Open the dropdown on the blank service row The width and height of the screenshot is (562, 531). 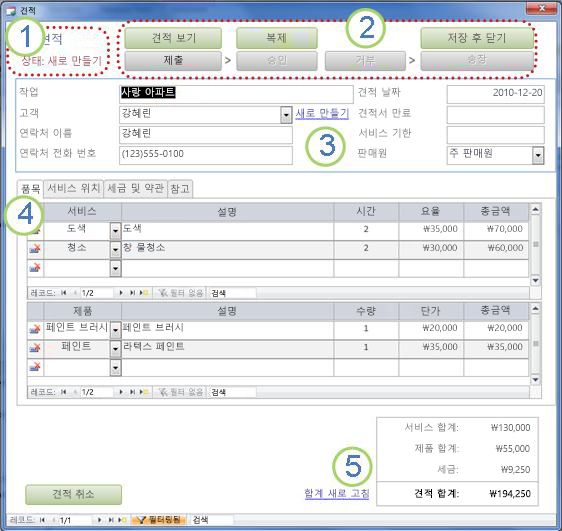[115, 268]
